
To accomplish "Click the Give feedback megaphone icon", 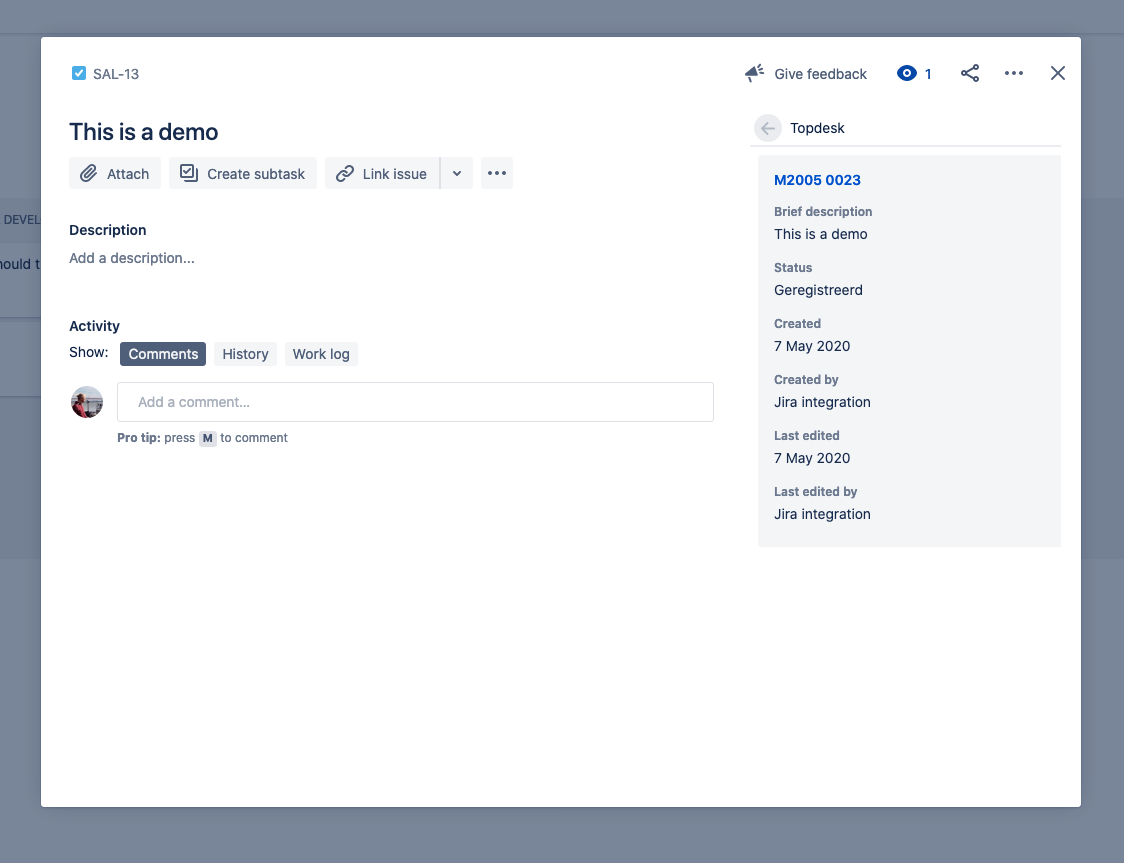I will (755, 73).
